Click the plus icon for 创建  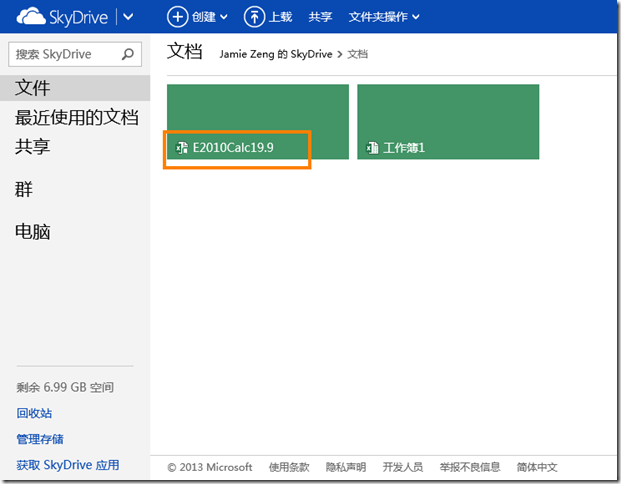coord(177,17)
